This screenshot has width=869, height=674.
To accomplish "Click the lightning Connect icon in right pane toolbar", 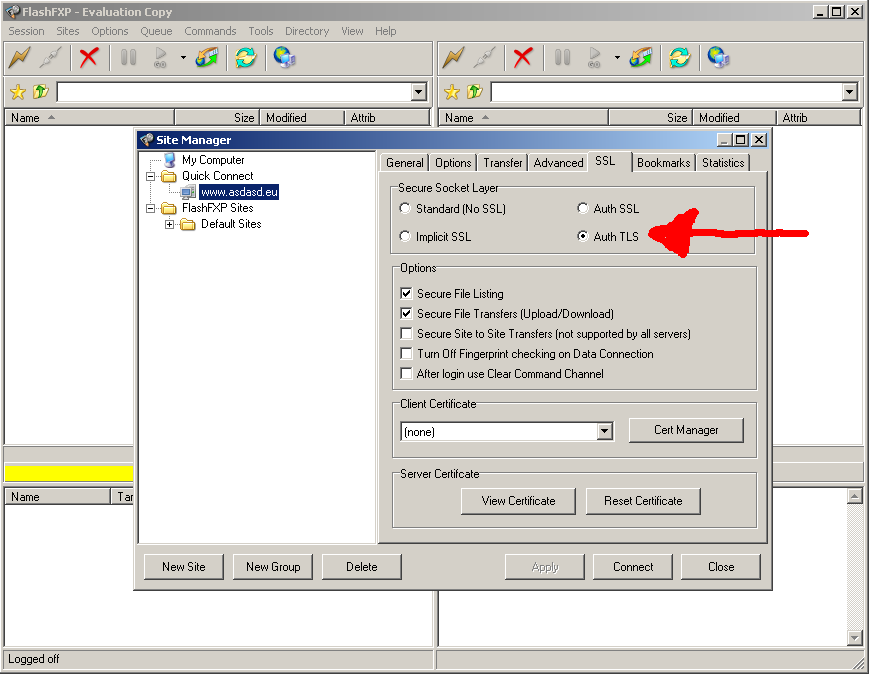I will tap(453, 57).
